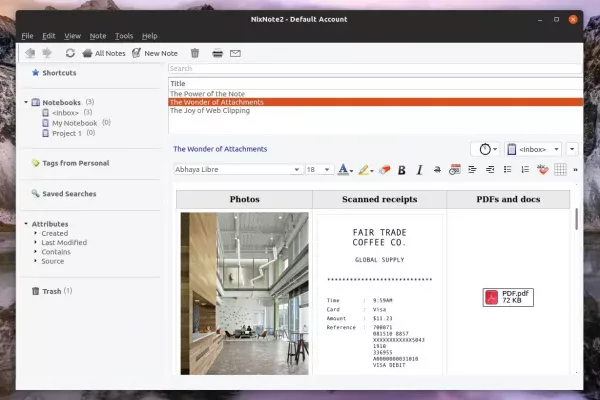
Task: Open the font size 18 dropdown
Action: point(319,170)
